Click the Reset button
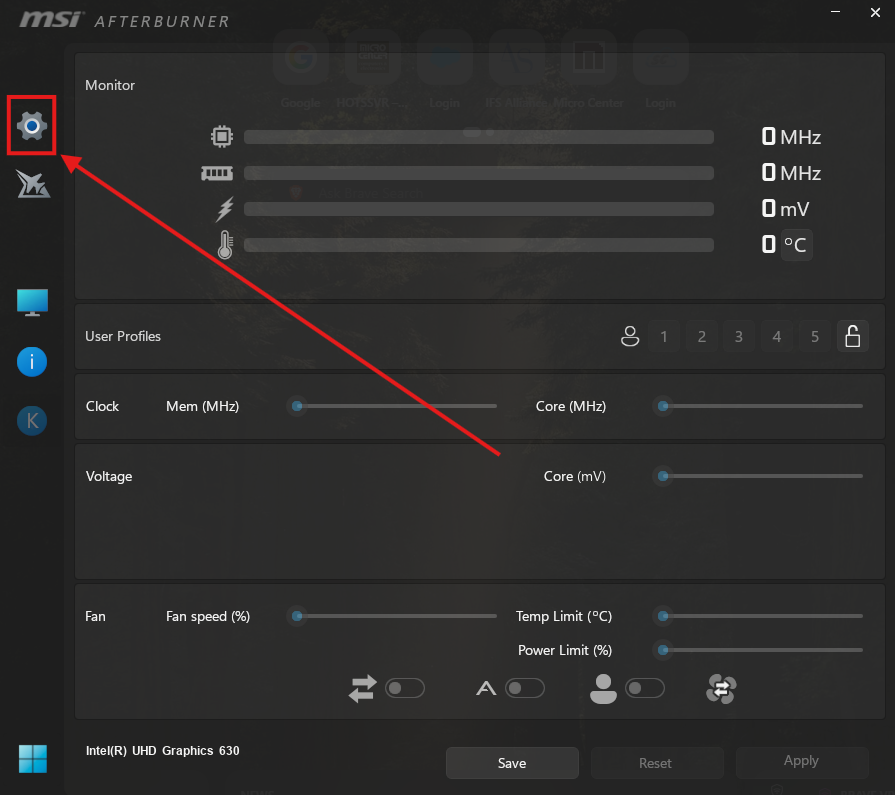895x795 pixels. (655, 763)
